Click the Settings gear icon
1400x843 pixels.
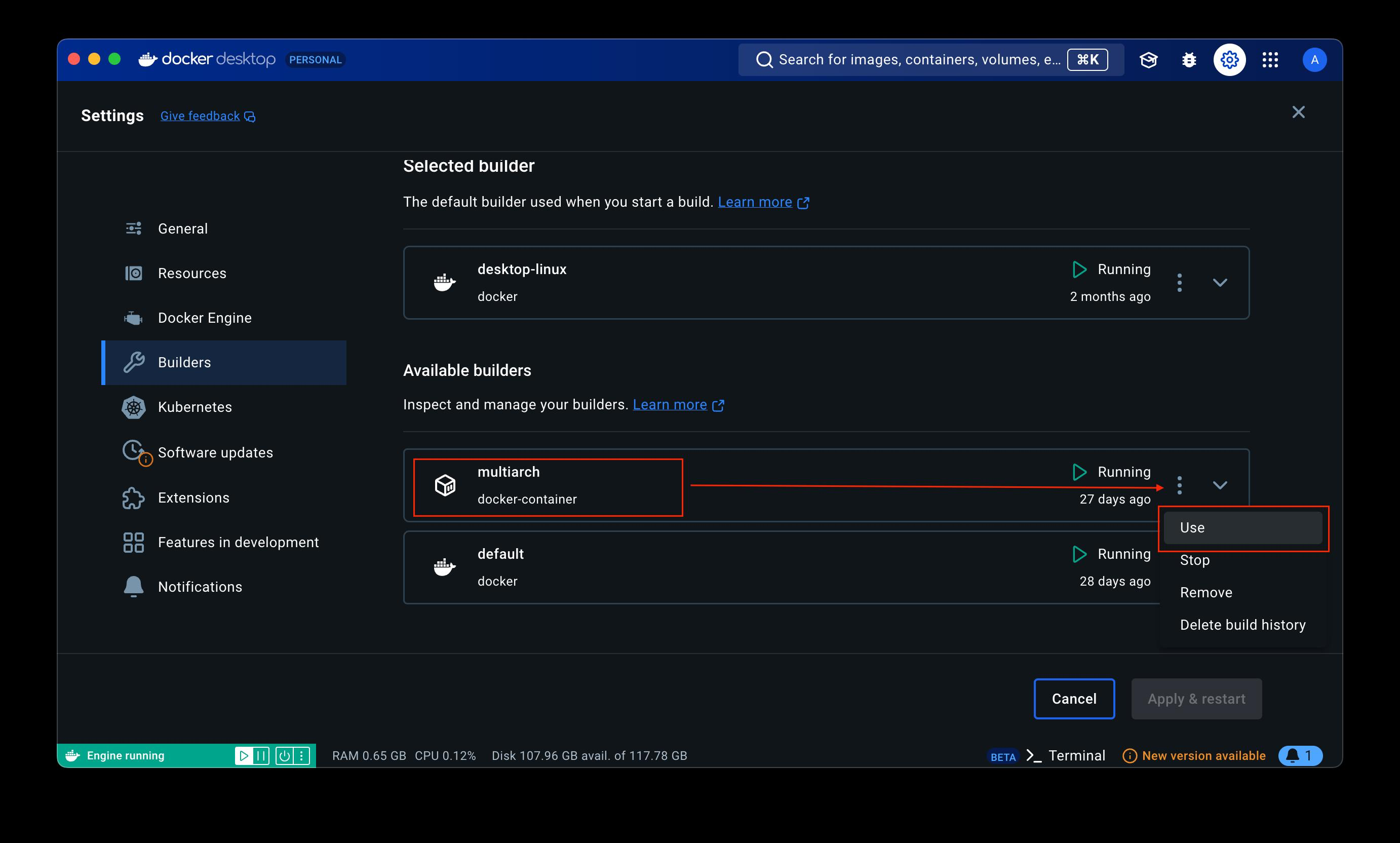tap(1230, 60)
